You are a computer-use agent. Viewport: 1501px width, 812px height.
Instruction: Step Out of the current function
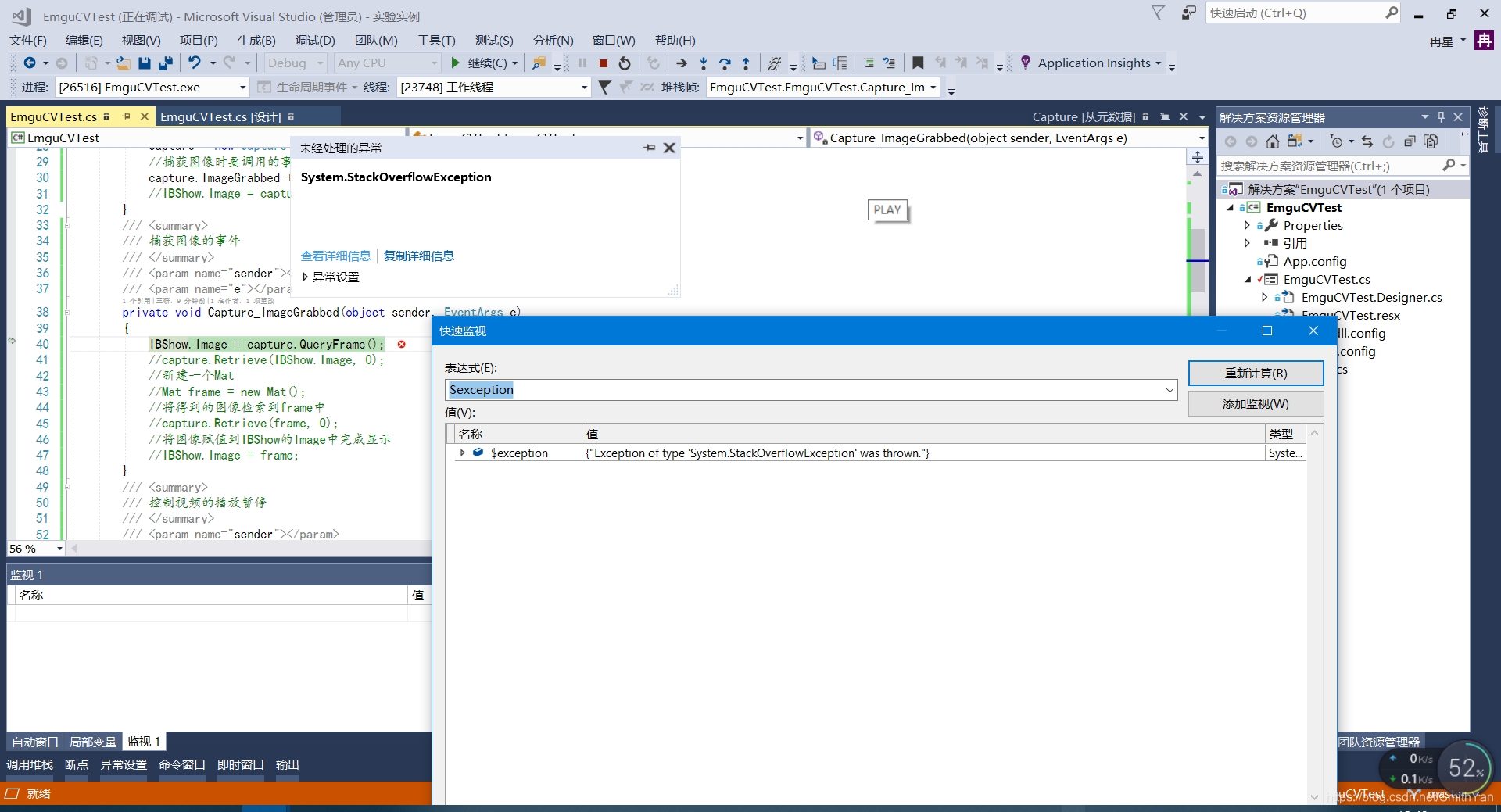coord(746,63)
